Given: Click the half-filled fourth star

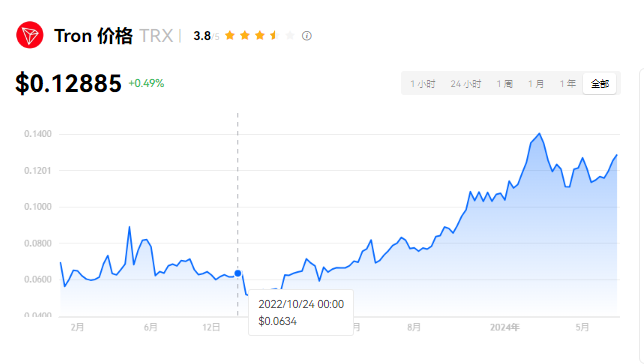Looking at the screenshot, I should (275, 35).
